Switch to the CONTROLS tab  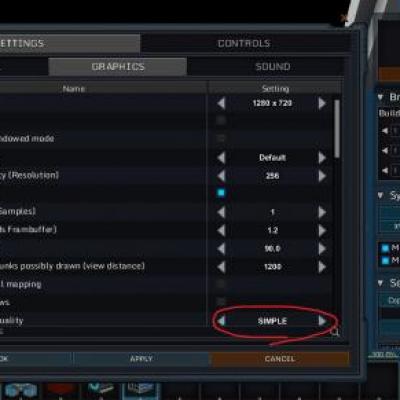[x=244, y=43]
